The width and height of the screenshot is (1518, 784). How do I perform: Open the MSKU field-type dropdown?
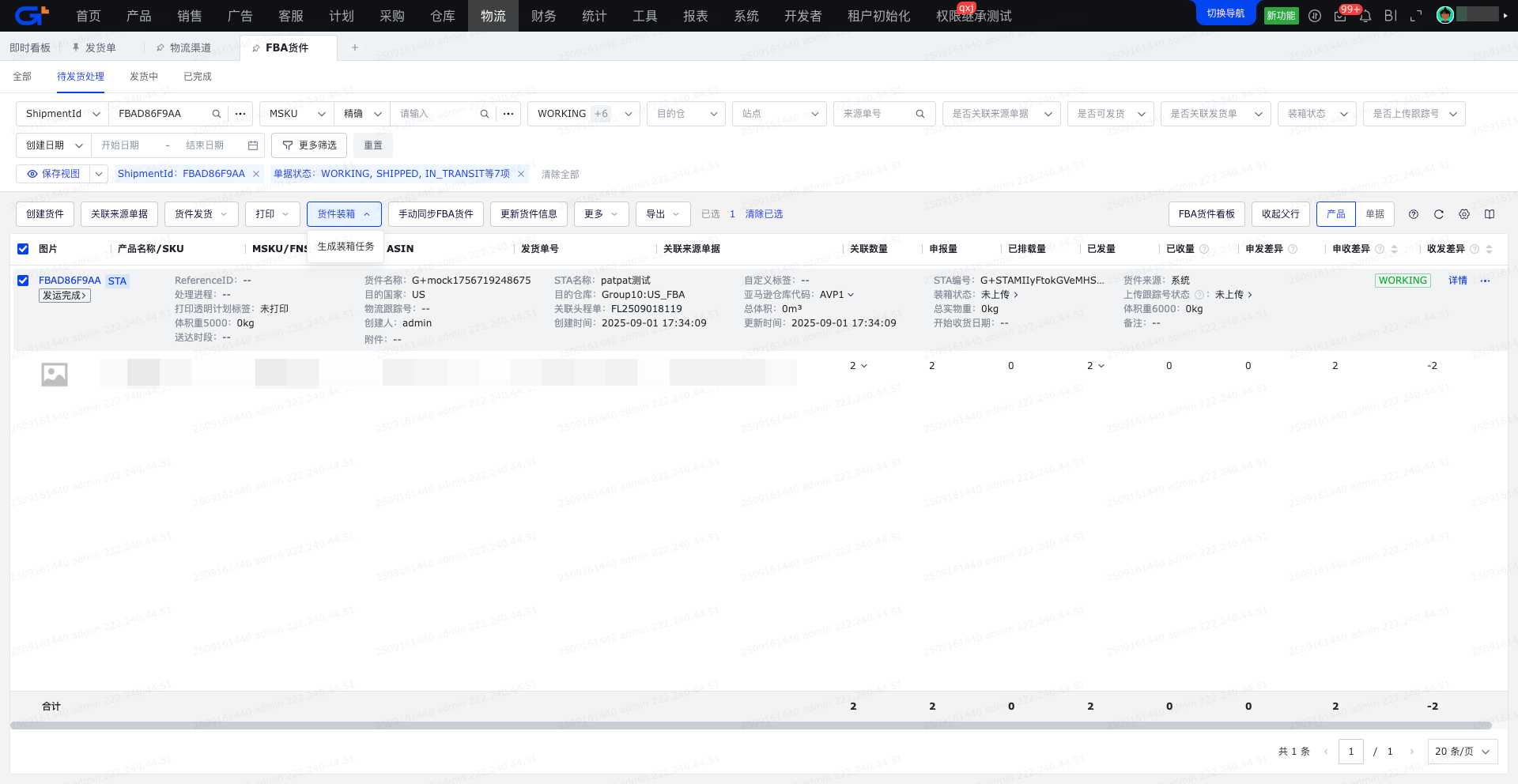(x=296, y=114)
